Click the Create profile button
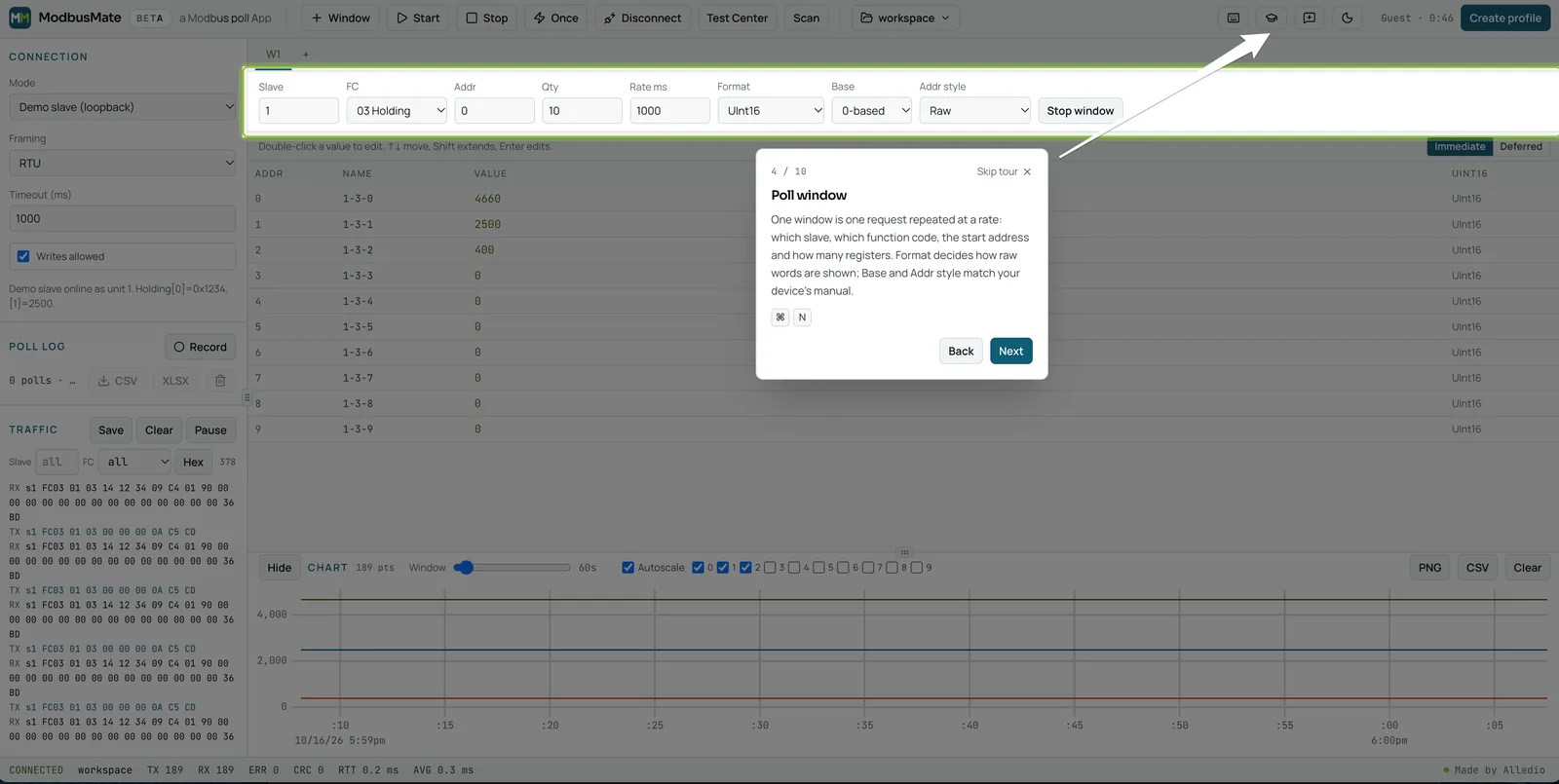This screenshot has height=784, width=1559. (x=1505, y=18)
